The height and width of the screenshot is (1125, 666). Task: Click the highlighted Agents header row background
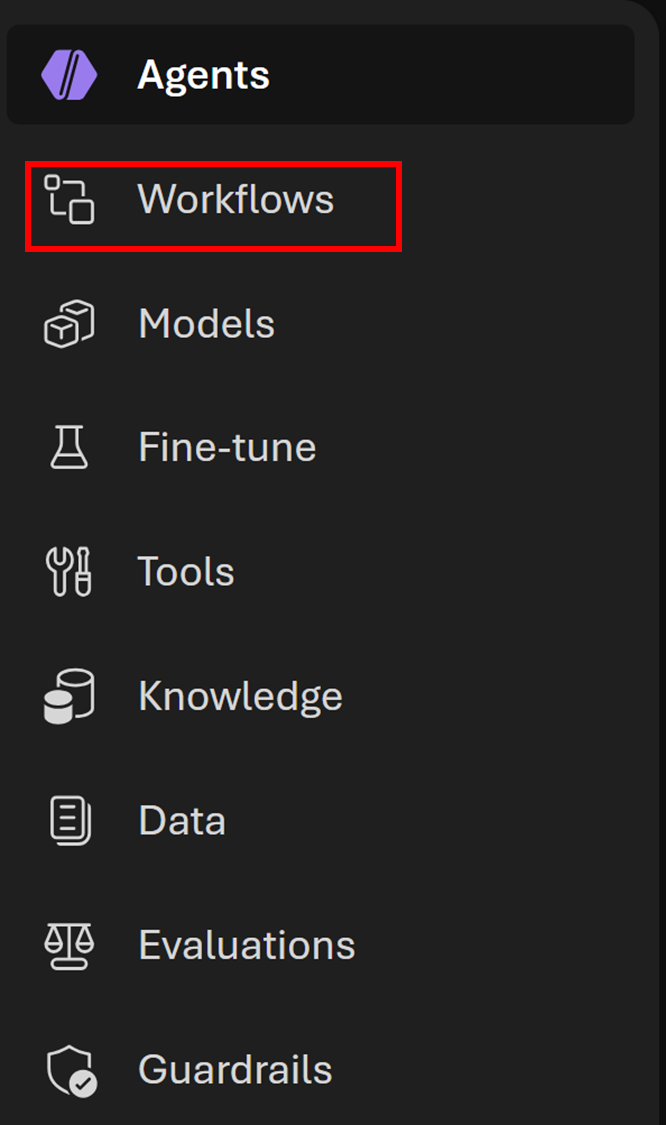(x=450, y=75)
